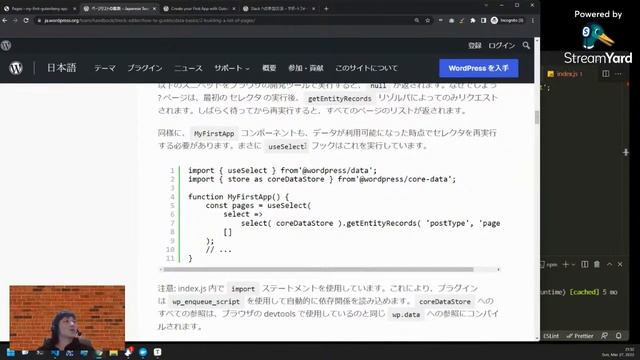Open the テーマ menu item
Image resolution: width=640 pixels, height=360 pixels.
(x=105, y=68)
